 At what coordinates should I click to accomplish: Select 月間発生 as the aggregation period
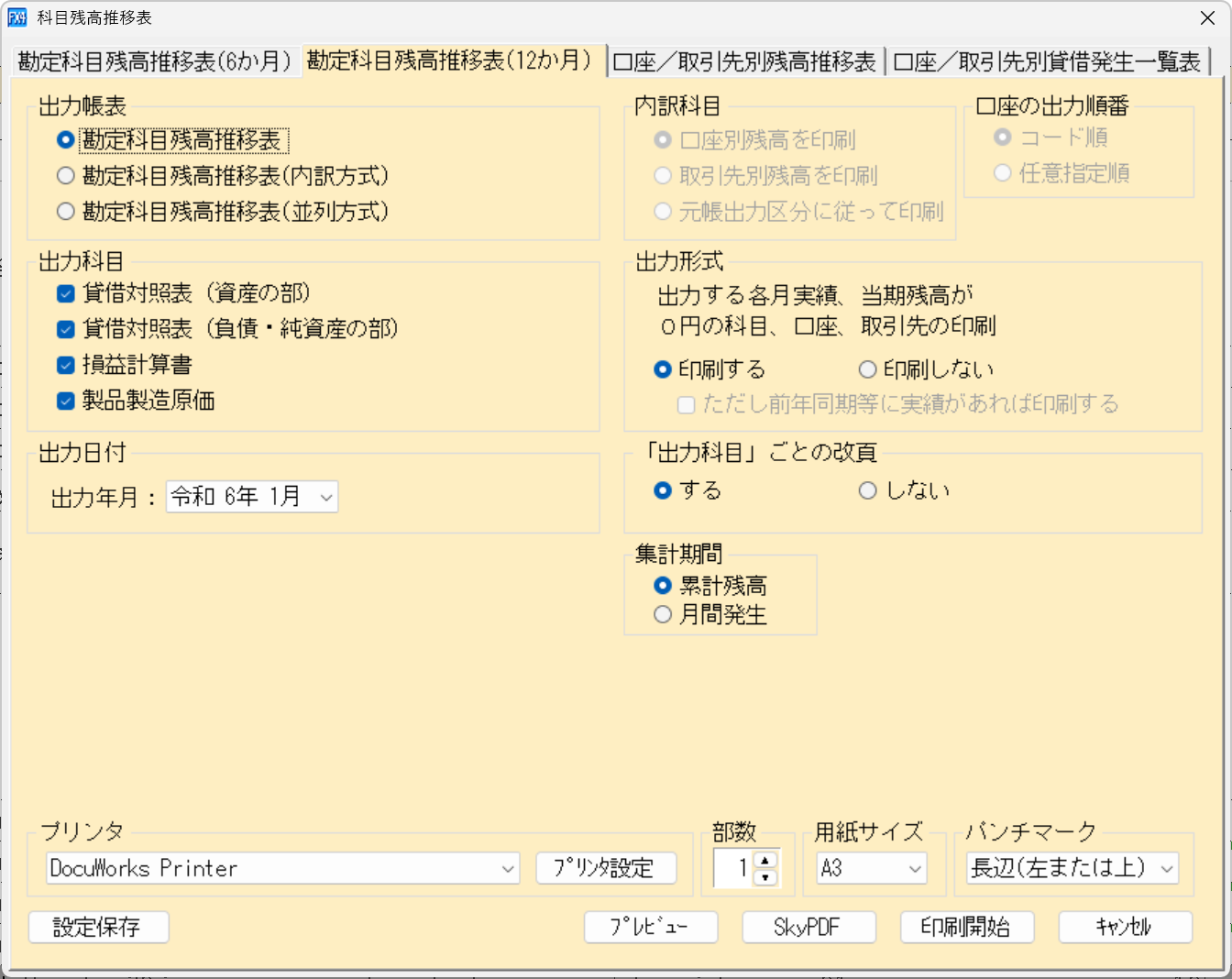click(663, 614)
